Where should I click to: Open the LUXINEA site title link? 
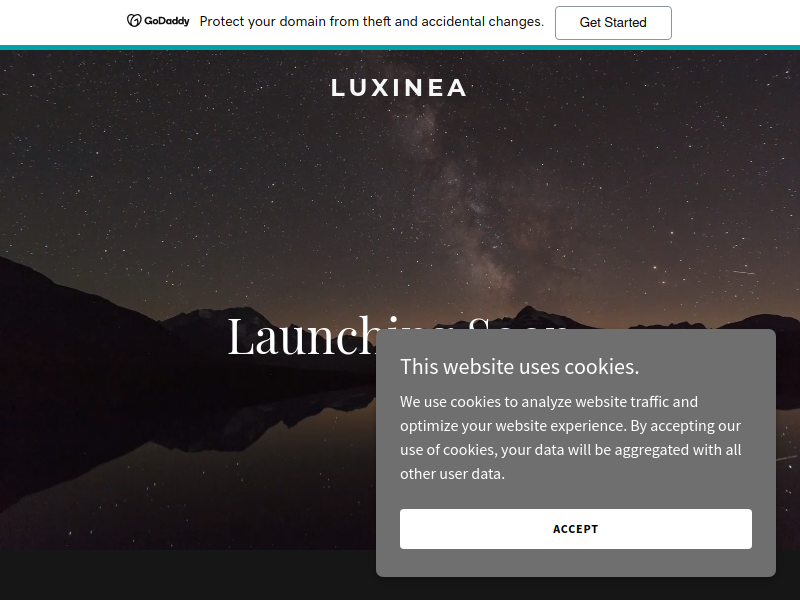click(398, 88)
